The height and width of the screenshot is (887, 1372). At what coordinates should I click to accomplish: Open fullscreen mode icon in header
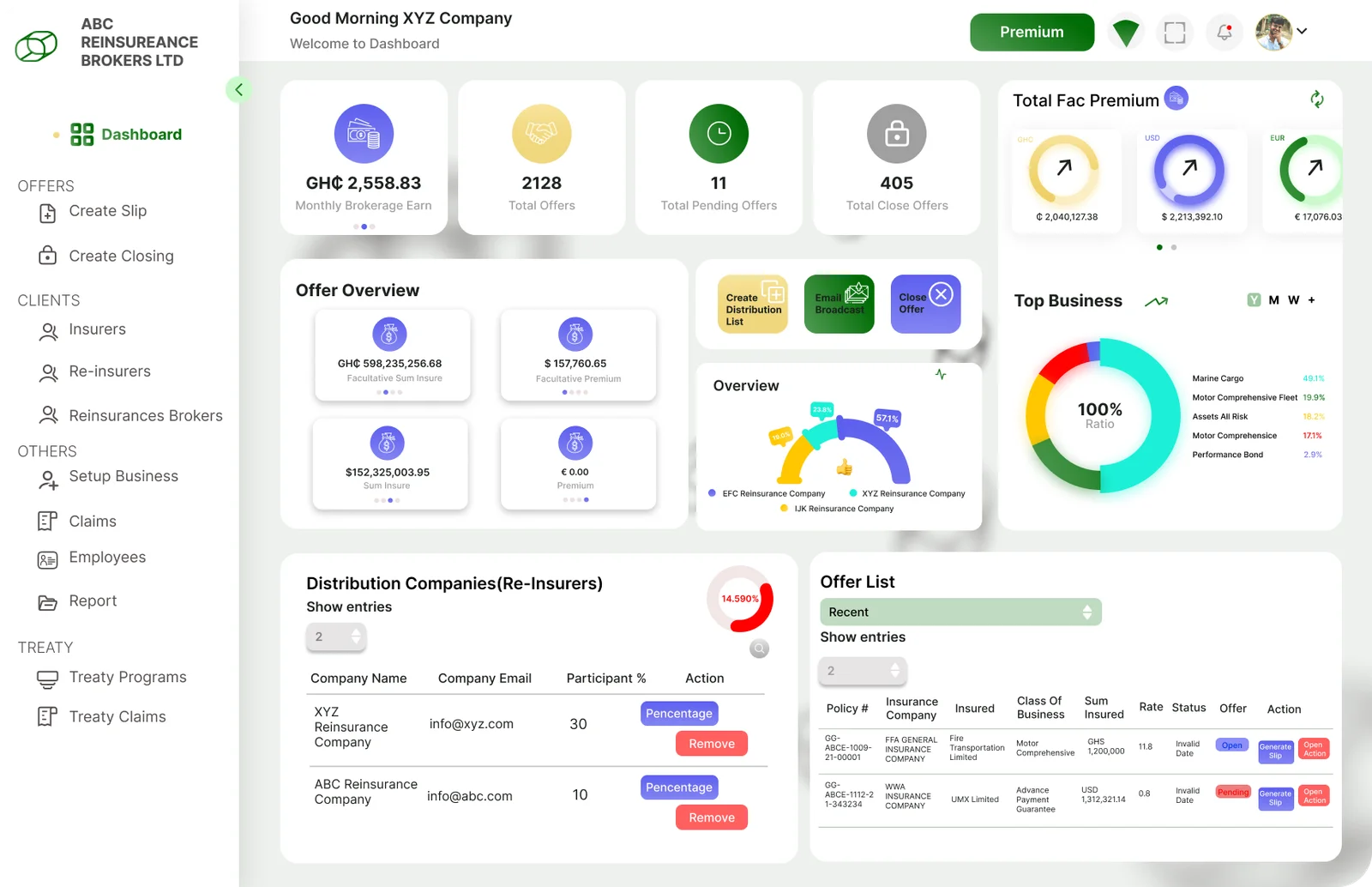1175,33
